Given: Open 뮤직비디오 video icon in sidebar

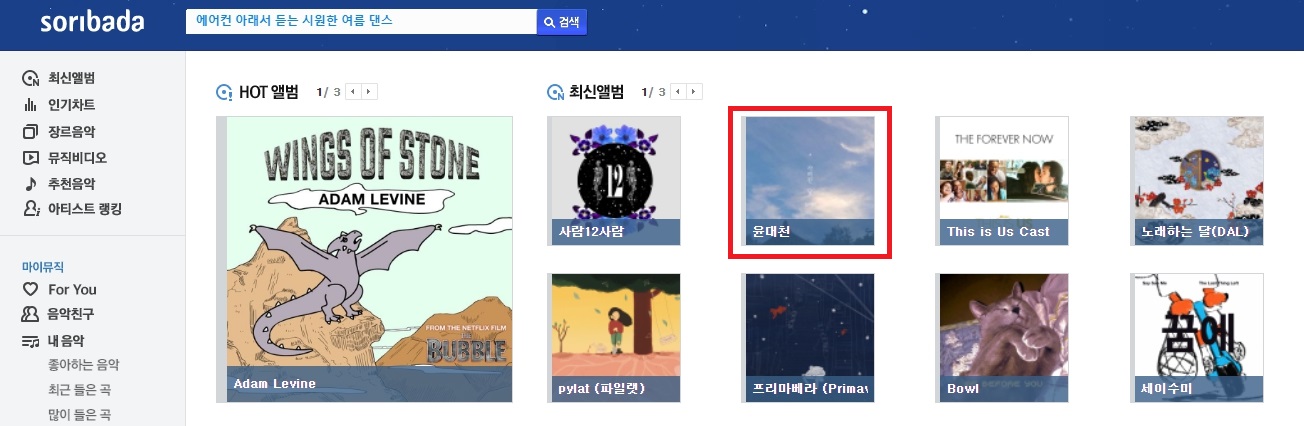Looking at the screenshot, I should coord(30,157).
